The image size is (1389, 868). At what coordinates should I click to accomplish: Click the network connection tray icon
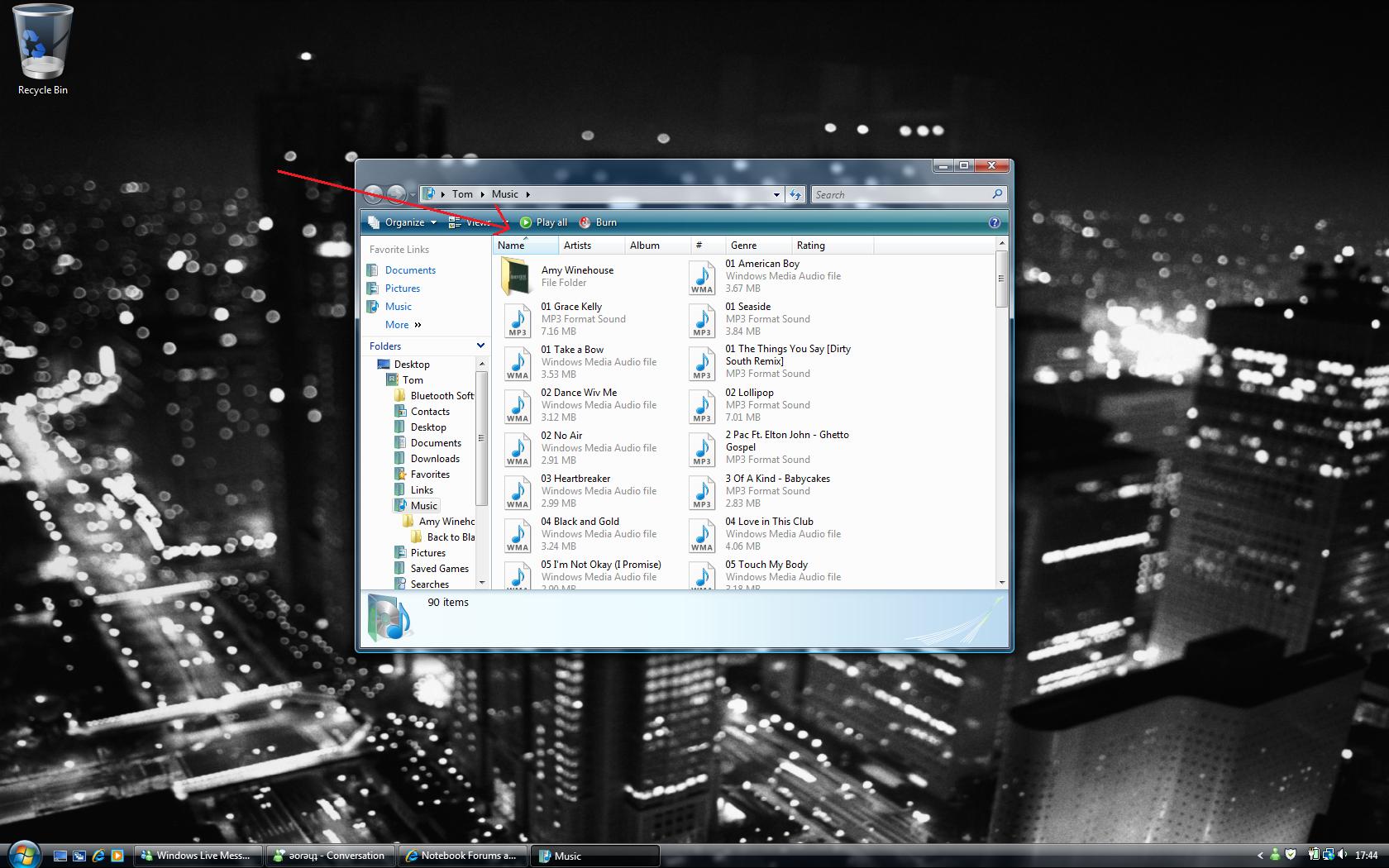pyautogui.click(x=1328, y=855)
